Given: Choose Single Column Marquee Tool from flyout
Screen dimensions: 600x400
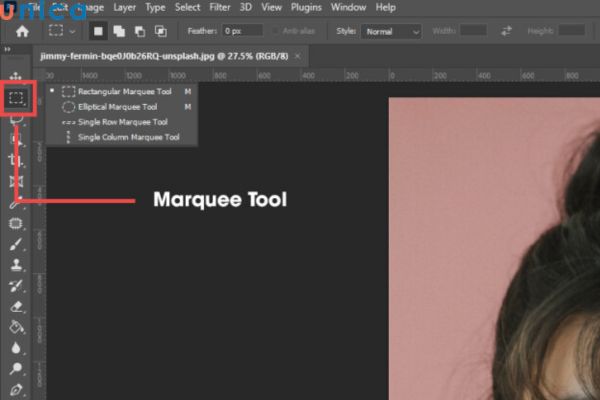Looking at the screenshot, I should point(128,136).
